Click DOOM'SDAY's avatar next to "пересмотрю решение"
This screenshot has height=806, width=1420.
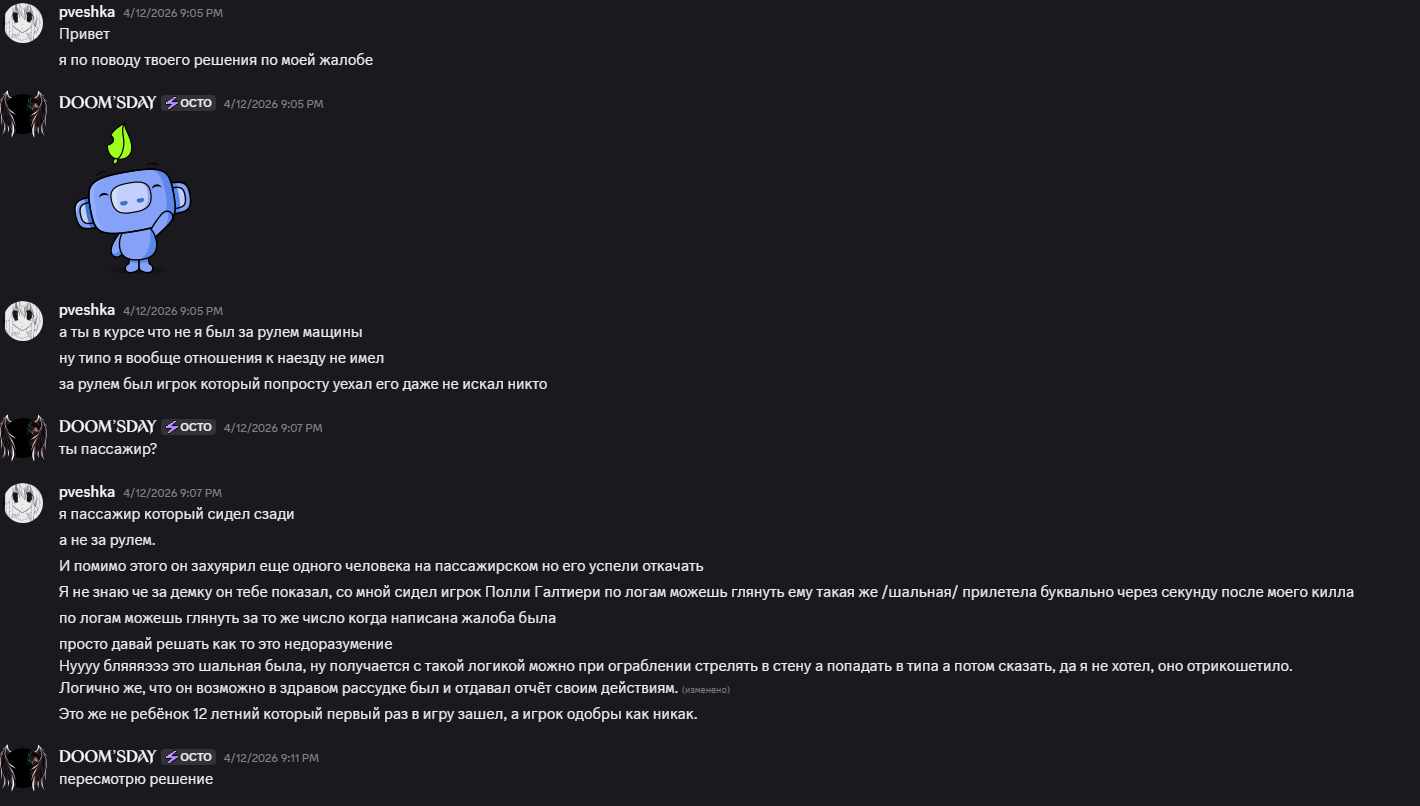(x=23, y=767)
